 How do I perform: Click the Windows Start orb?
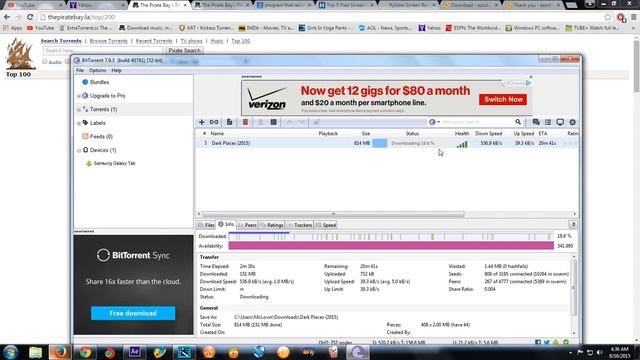coord(10,352)
